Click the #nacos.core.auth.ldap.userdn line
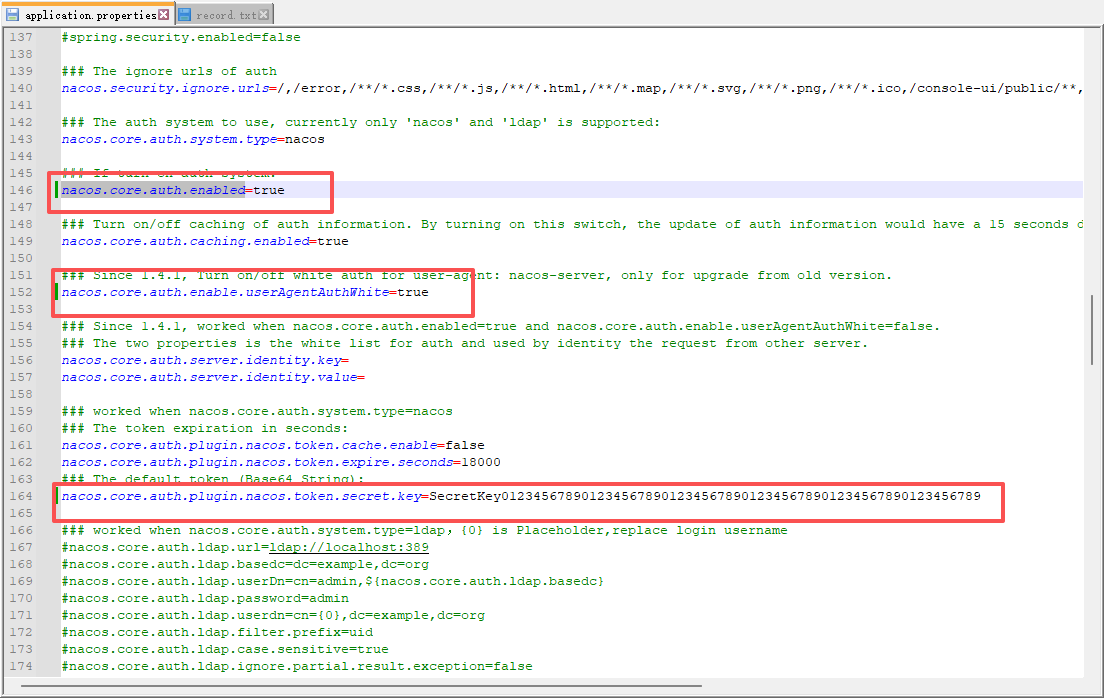 [x=273, y=616]
